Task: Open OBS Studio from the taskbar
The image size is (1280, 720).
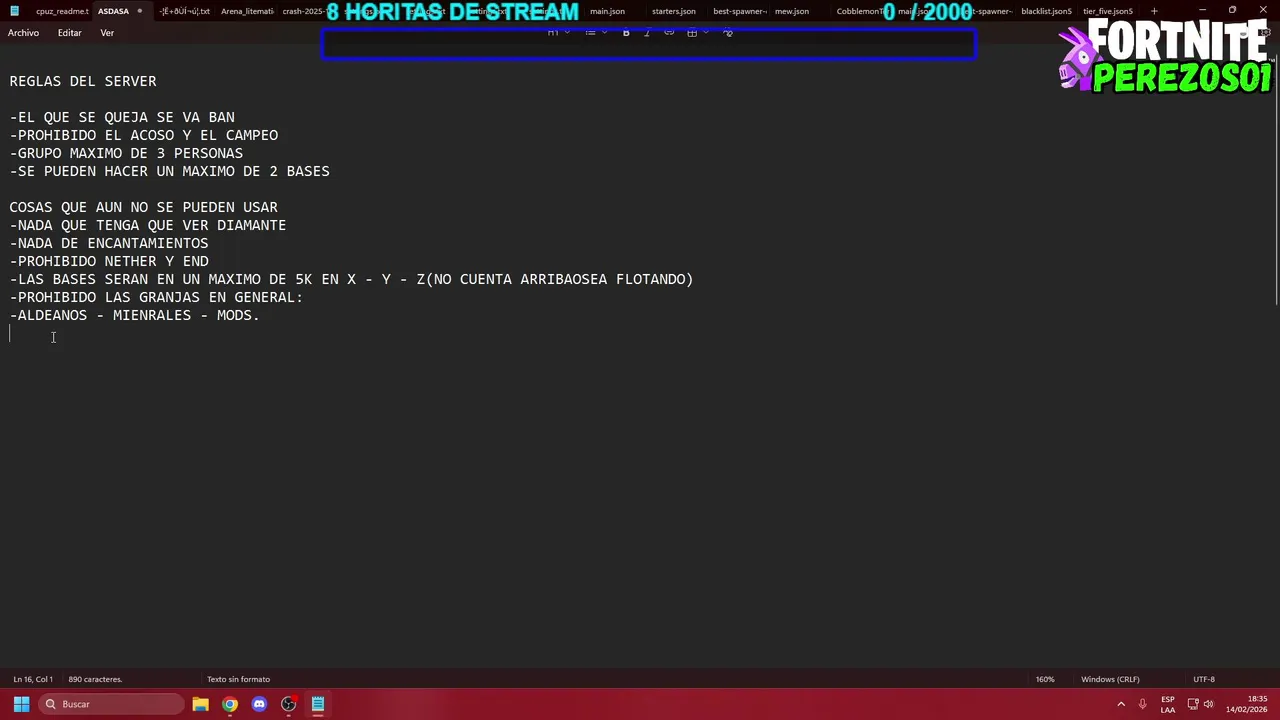Action: pos(288,704)
